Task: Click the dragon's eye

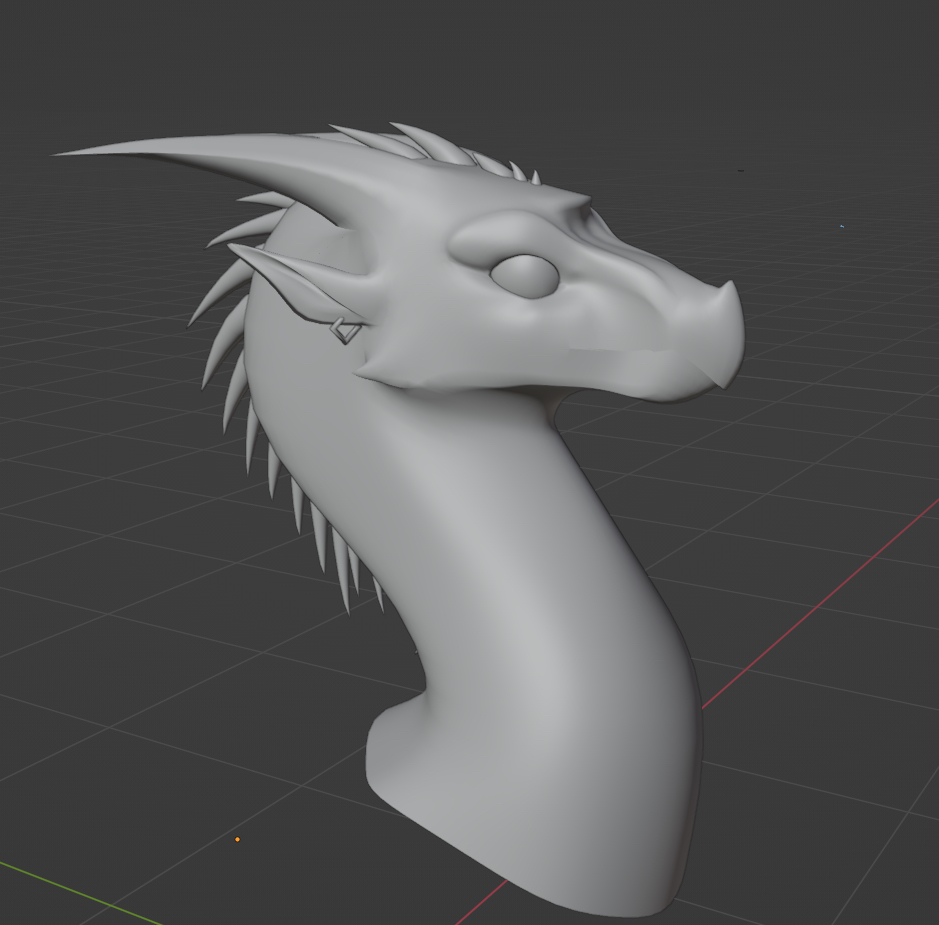Action: pyautogui.click(x=526, y=275)
